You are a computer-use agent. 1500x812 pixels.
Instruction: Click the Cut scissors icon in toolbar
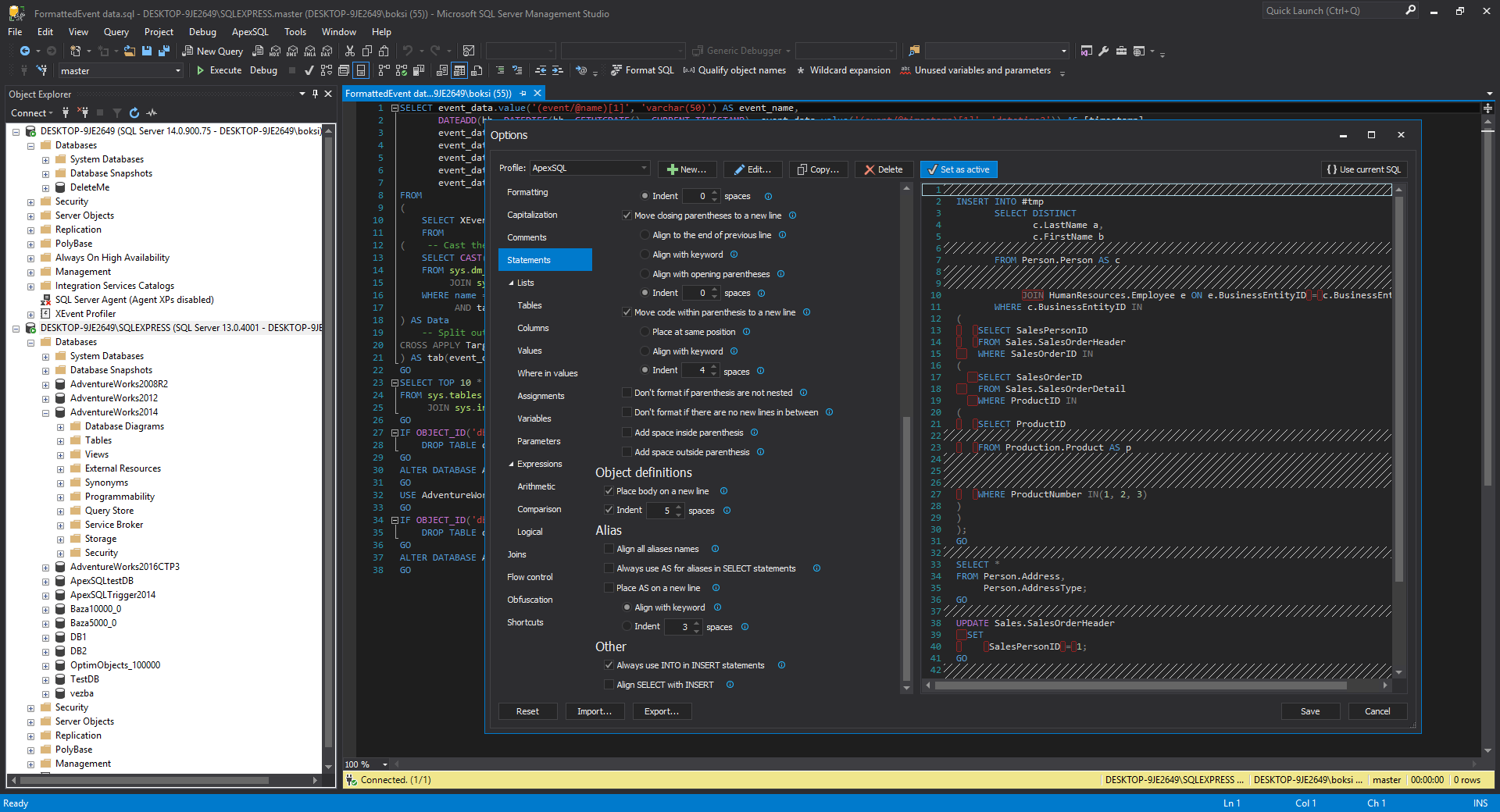pos(350,51)
